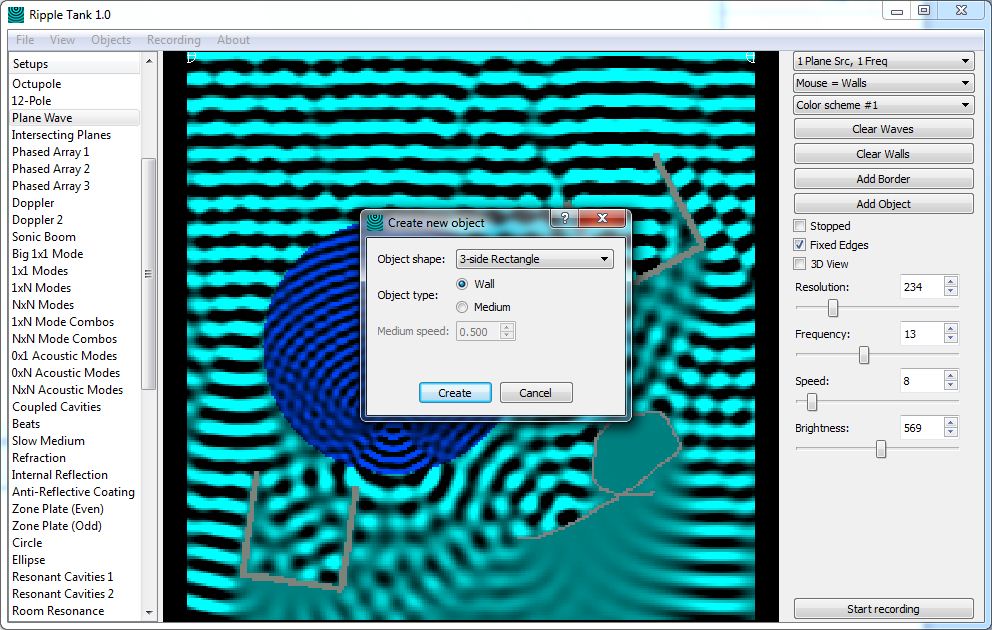Open the View menu
The height and width of the screenshot is (630, 992).
coord(62,40)
